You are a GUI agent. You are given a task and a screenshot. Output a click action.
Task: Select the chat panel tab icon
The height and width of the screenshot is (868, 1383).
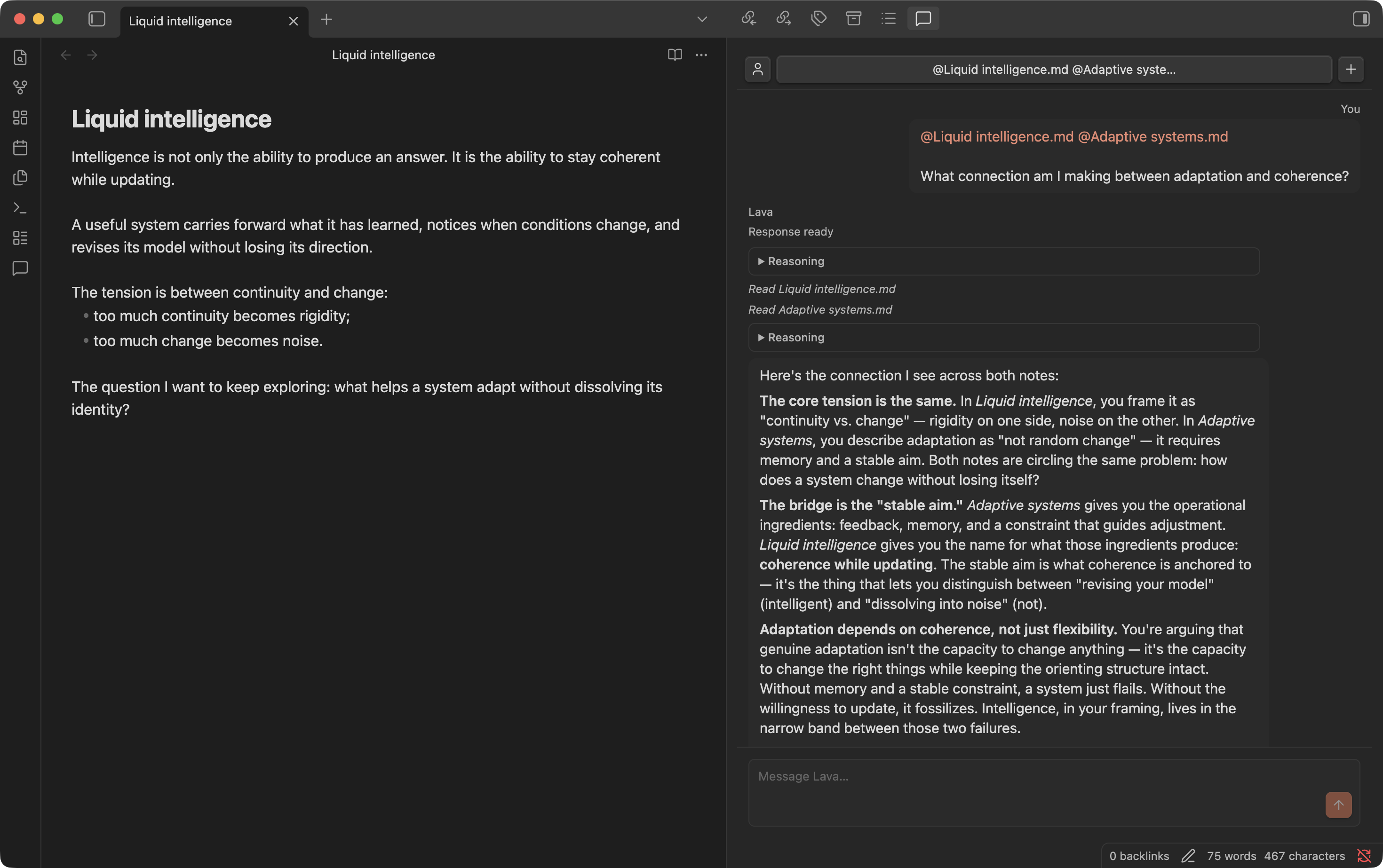(x=923, y=19)
